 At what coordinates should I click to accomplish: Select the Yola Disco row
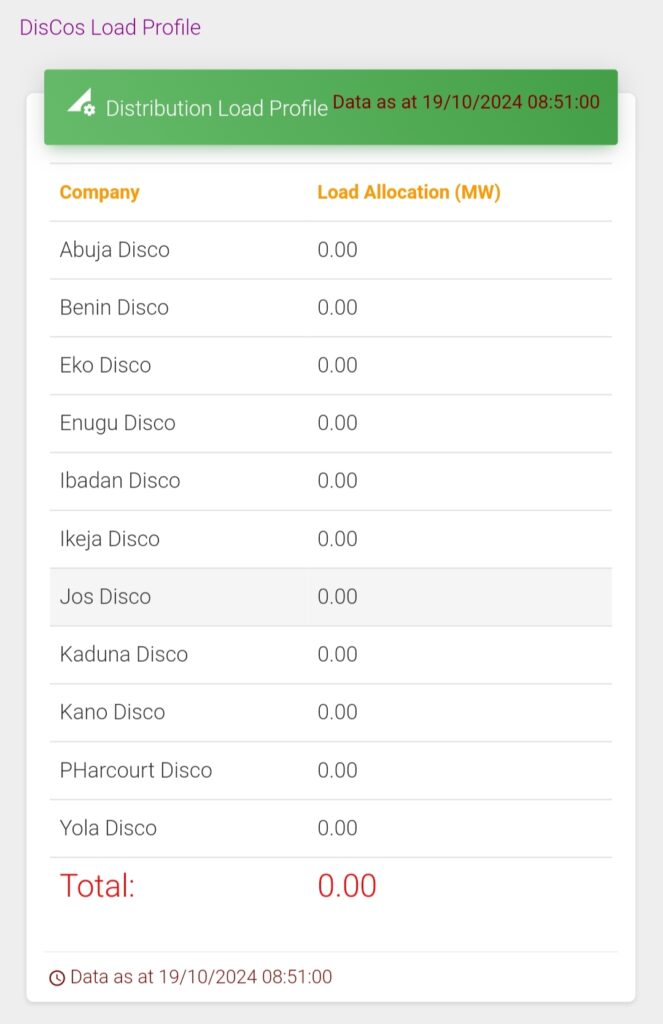coord(331,828)
